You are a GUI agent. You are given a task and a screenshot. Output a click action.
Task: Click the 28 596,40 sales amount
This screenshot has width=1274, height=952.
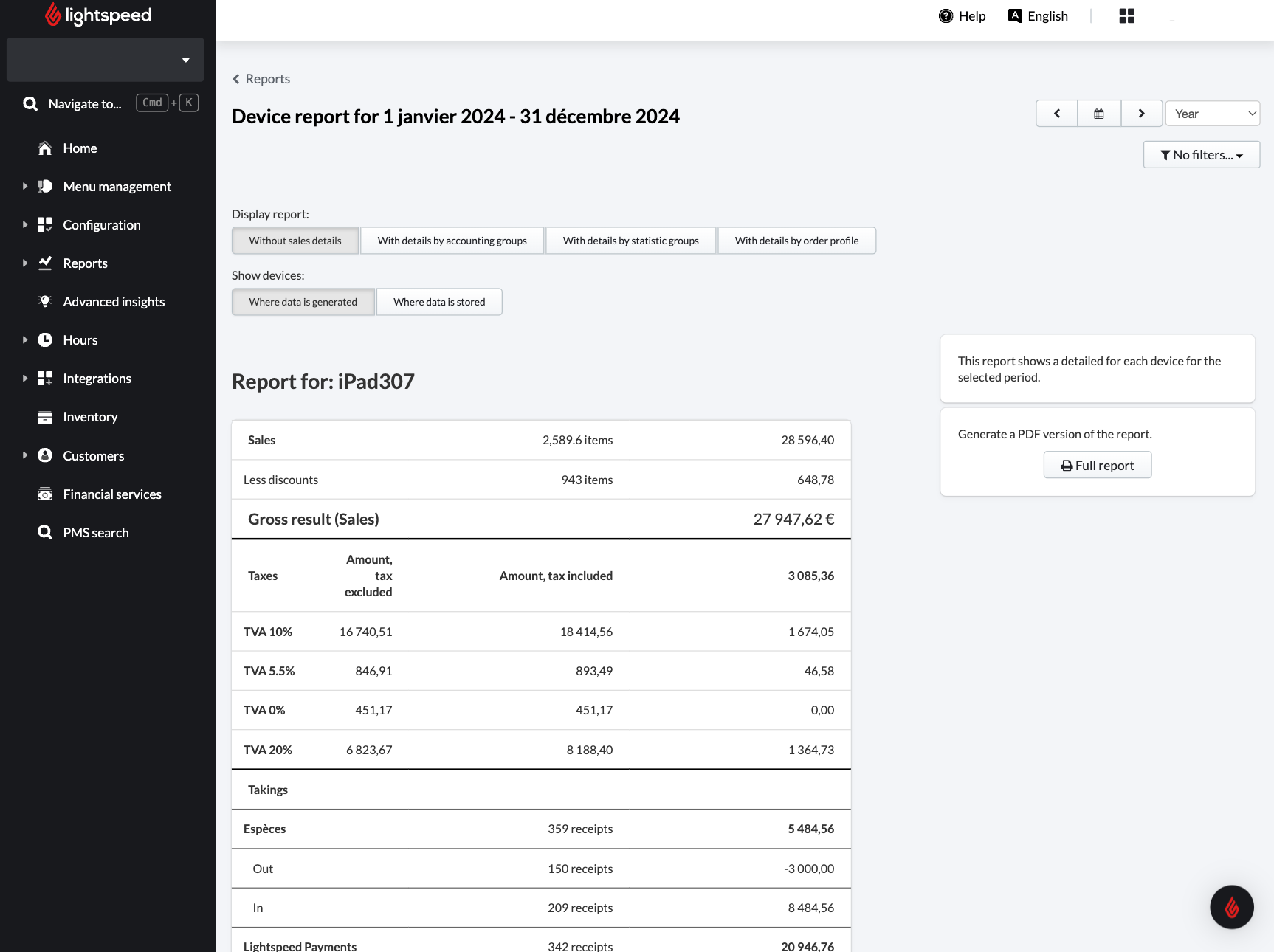tap(808, 440)
